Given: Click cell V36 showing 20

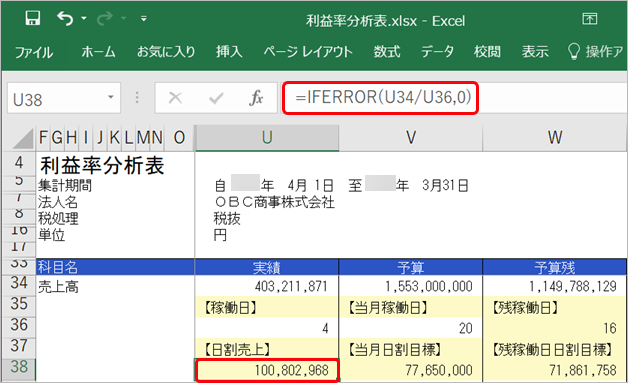Looking at the screenshot, I should pos(411,328).
